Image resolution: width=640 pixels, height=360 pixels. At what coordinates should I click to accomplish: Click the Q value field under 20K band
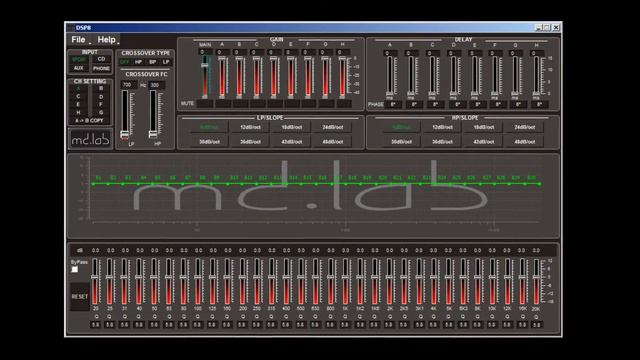pos(536,325)
